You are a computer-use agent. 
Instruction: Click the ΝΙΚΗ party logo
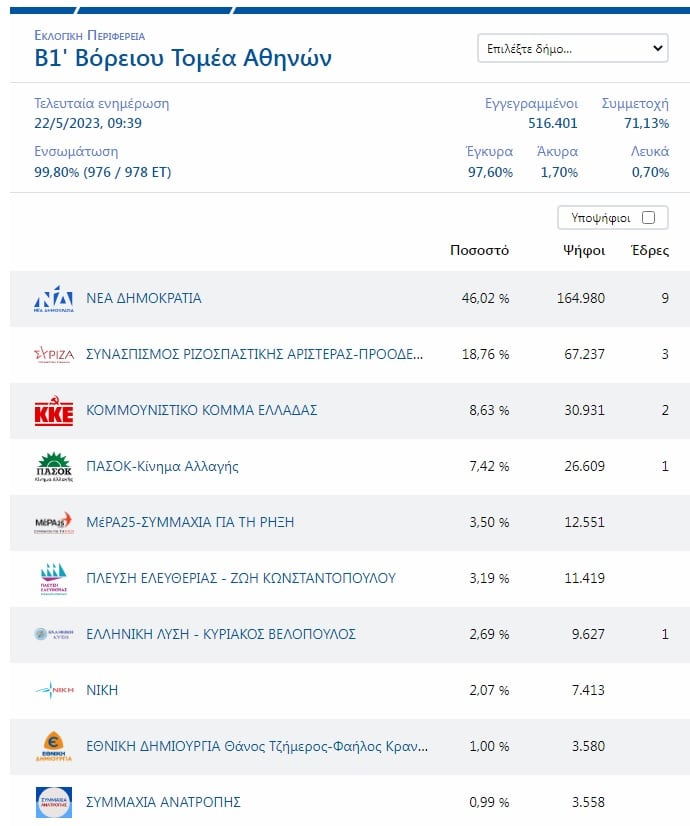point(53,690)
